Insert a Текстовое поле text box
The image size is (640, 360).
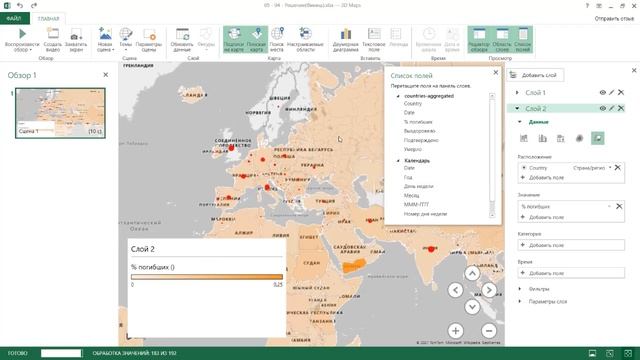pos(374,40)
